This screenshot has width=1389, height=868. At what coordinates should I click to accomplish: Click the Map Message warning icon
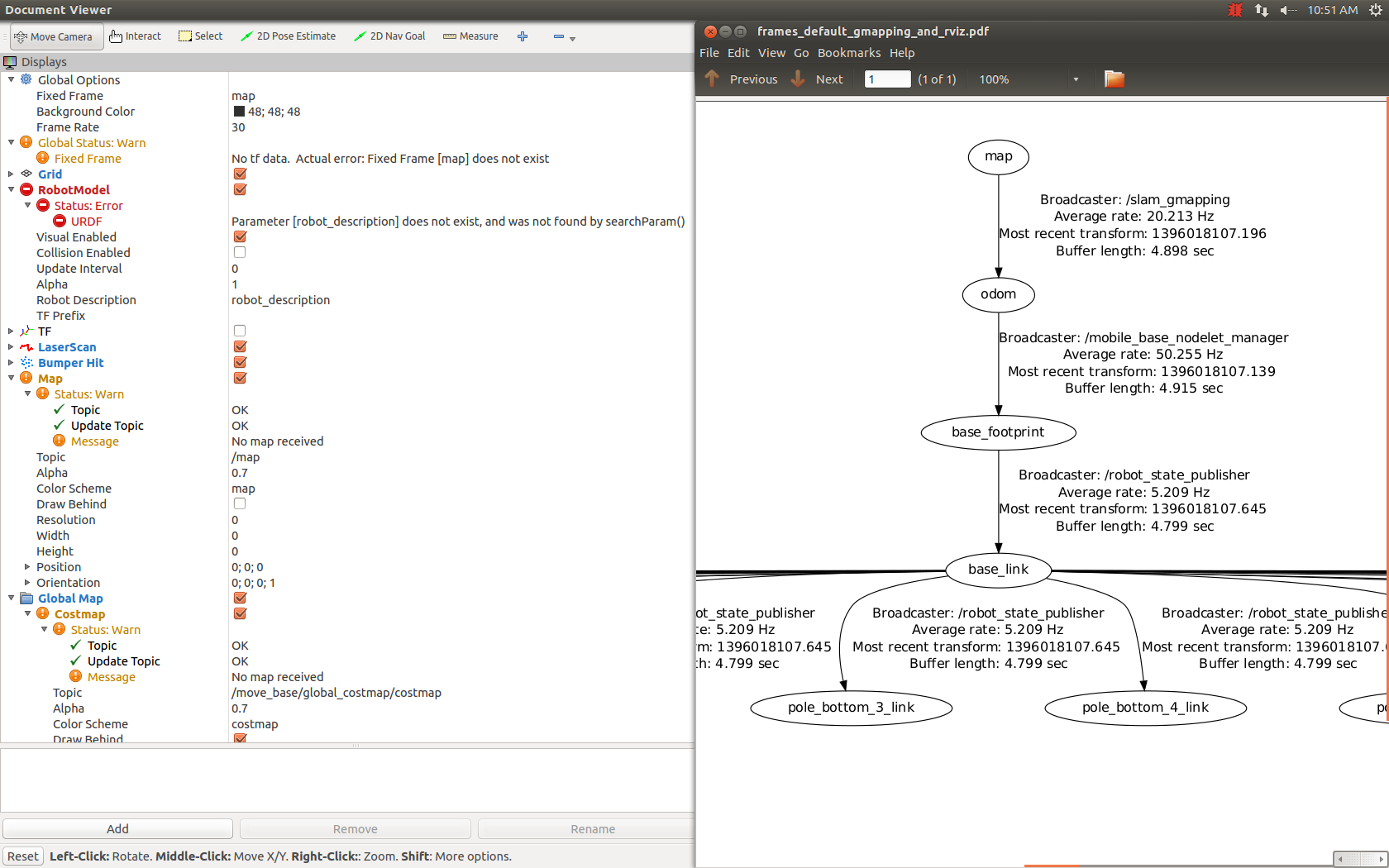(x=60, y=441)
